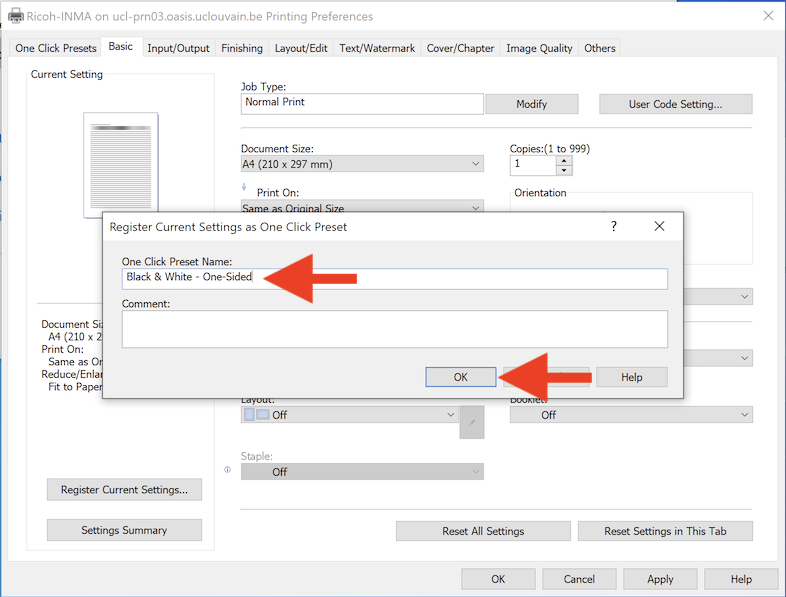
Task: Expand the Document Size dropdown
Action: tap(362, 164)
